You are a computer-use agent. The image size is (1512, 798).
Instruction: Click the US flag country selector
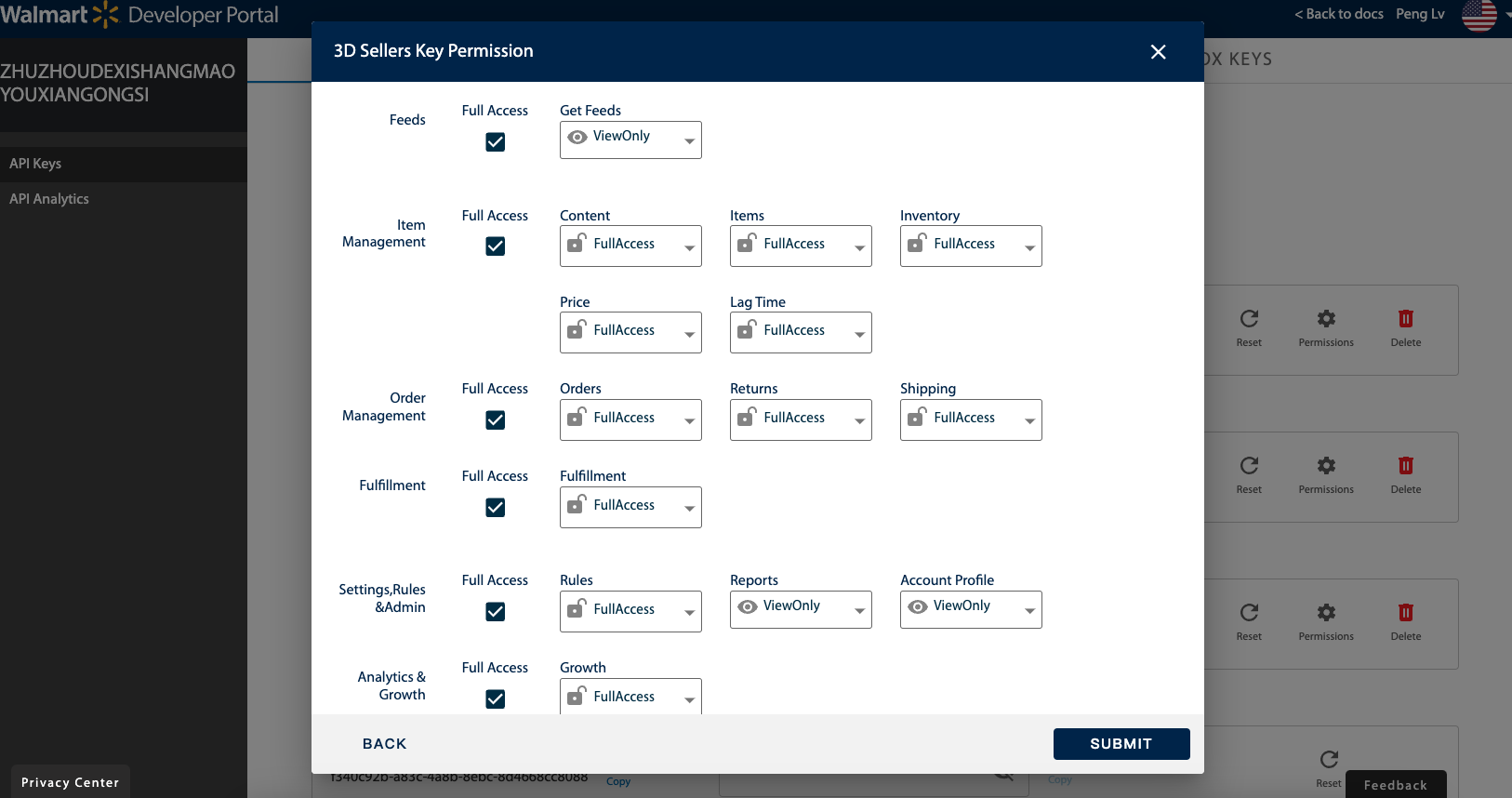[1479, 14]
